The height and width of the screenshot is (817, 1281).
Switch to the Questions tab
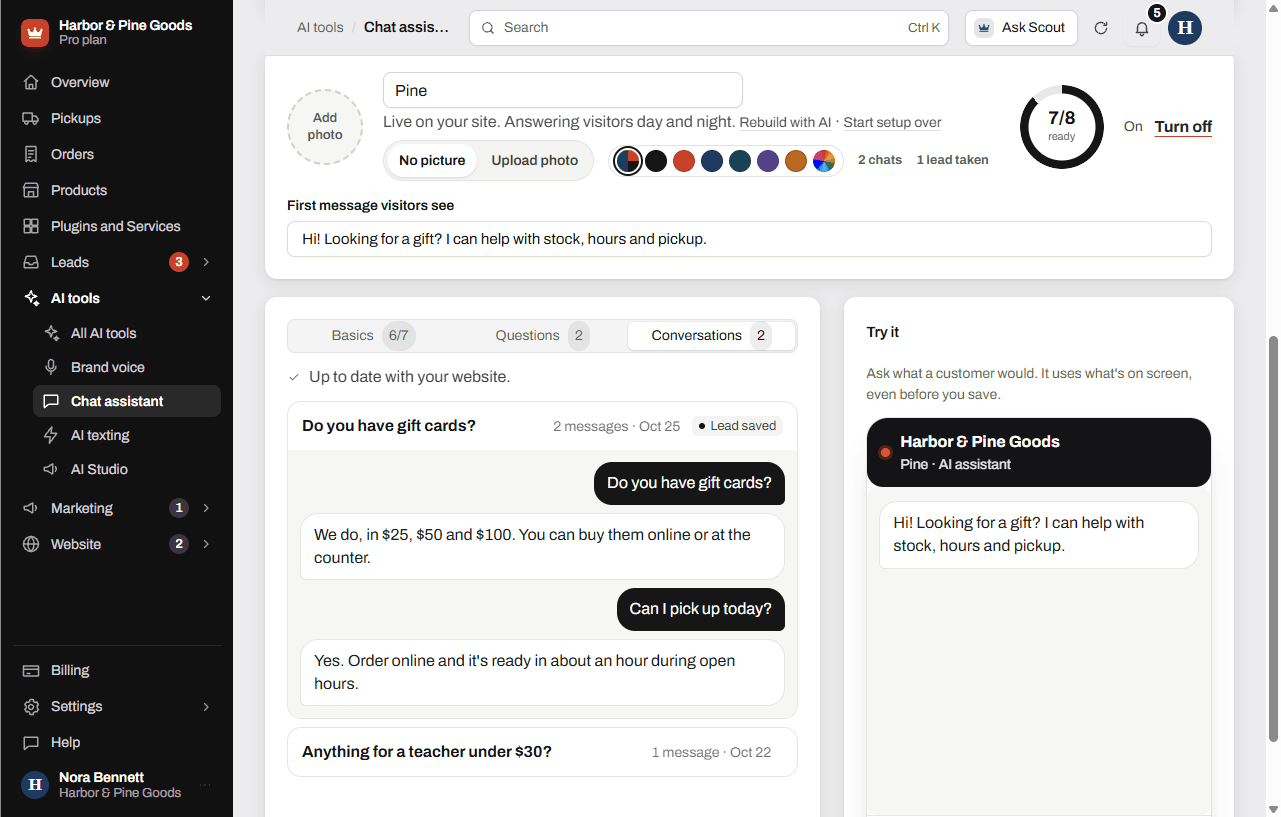tap(542, 336)
